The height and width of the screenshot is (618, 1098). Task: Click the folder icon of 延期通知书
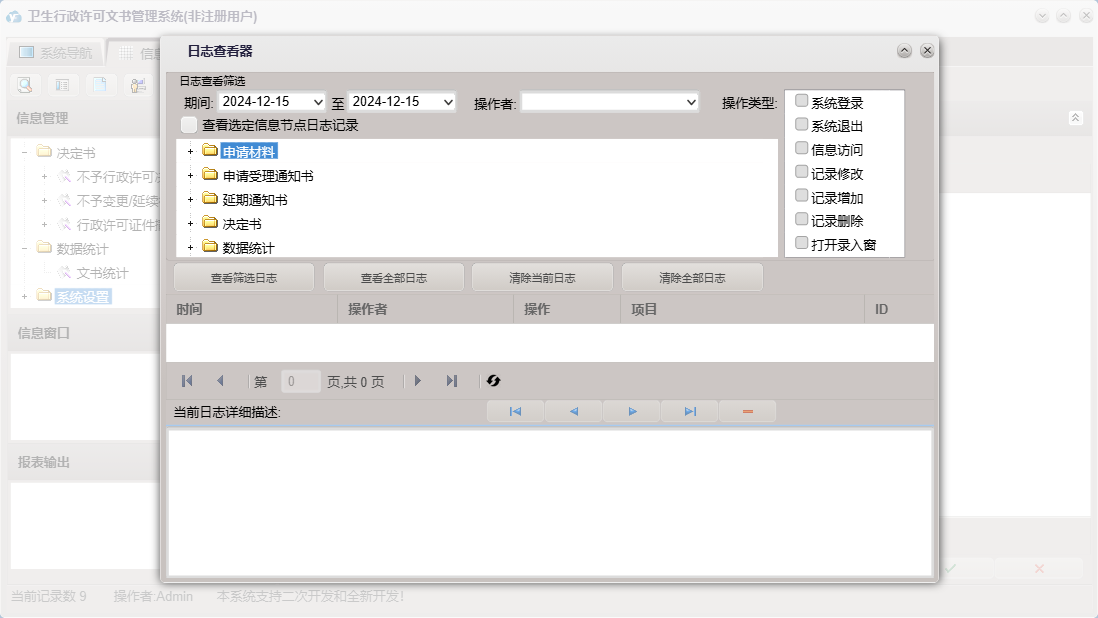[209, 199]
